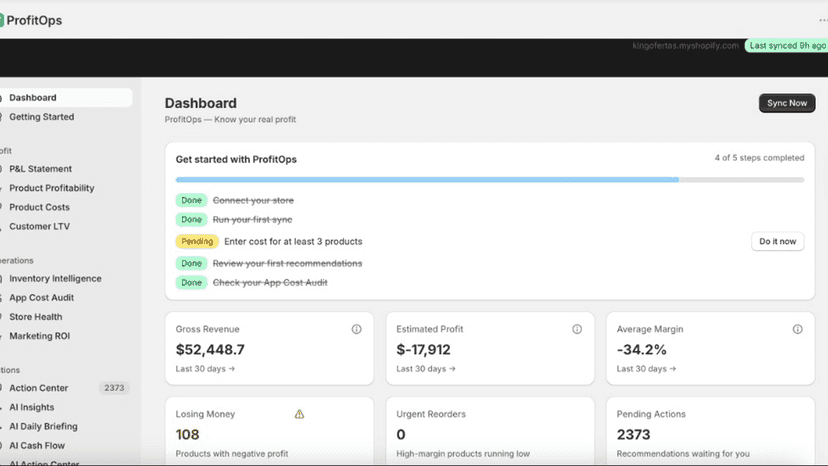Screen dimensions: 828x466
Task: Click the Dashboard page heading
Action: 201,103
